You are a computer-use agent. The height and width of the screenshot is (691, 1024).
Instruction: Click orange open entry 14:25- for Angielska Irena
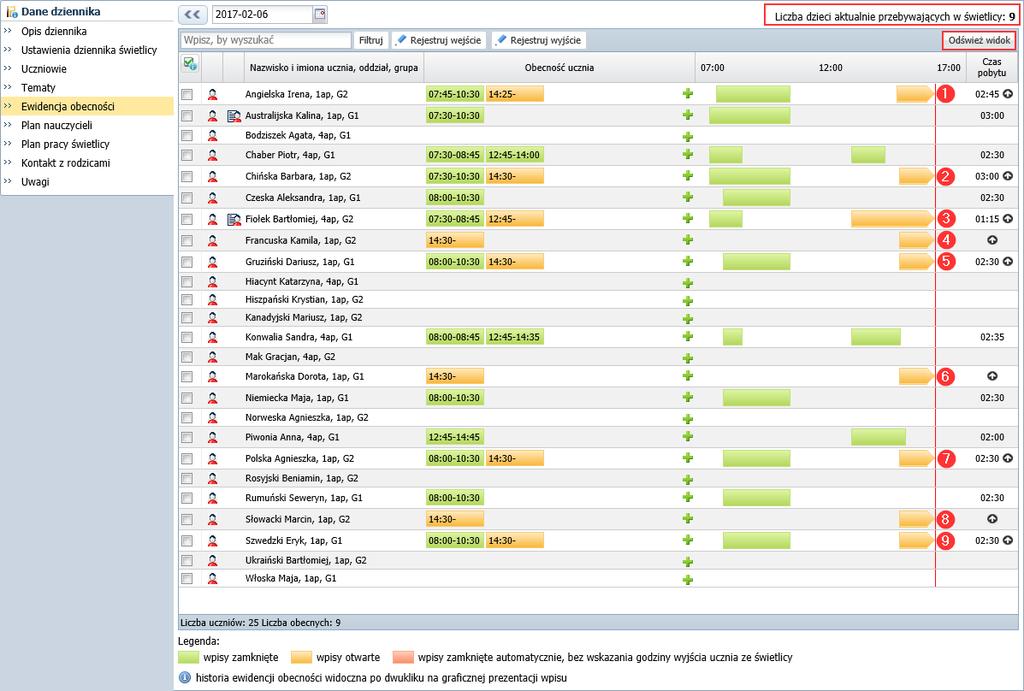pyautogui.click(x=515, y=94)
